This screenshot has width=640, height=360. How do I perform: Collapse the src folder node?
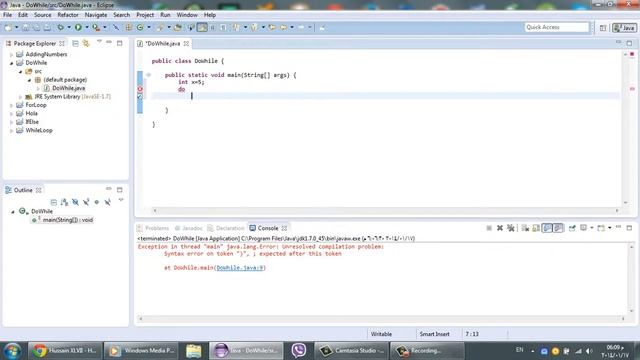point(20,71)
